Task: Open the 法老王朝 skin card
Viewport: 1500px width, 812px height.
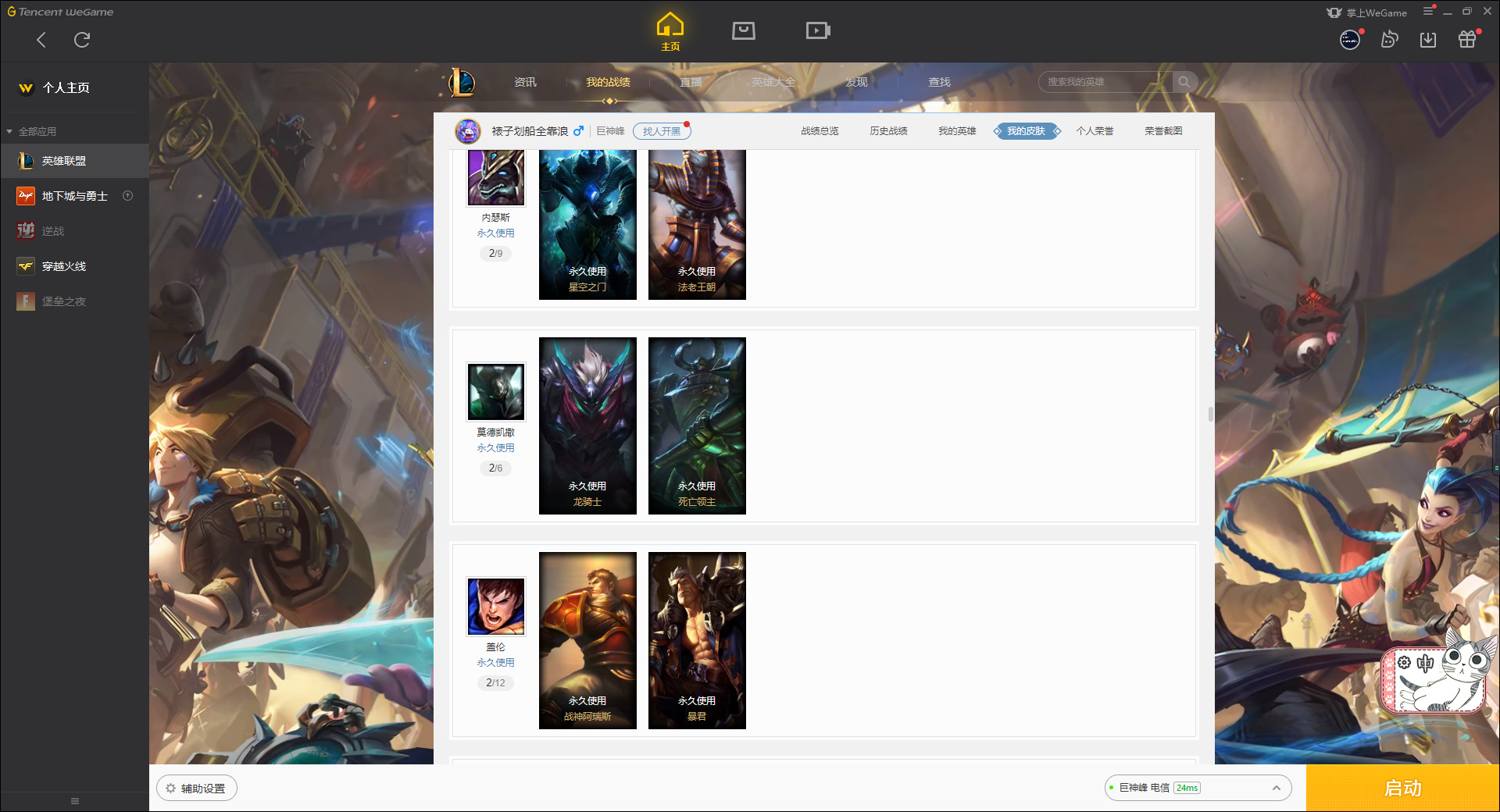Action: tap(697, 225)
